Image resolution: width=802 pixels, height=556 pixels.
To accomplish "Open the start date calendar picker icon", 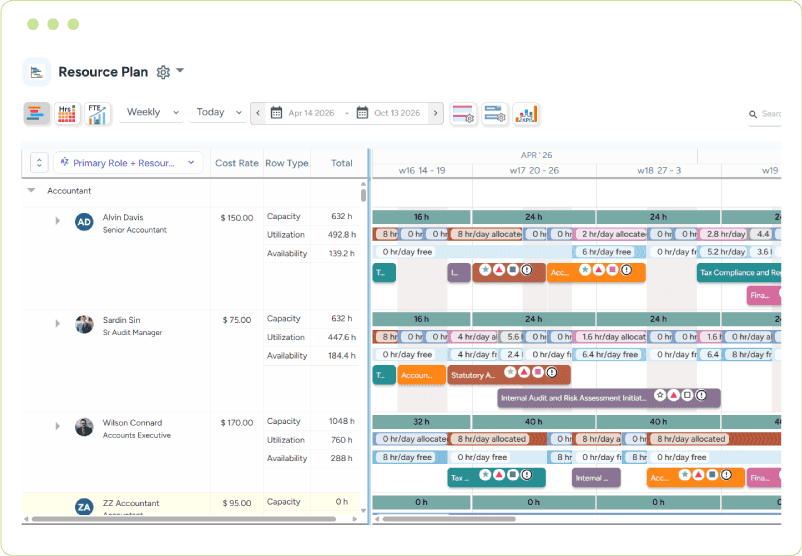I will click(x=276, y=113).
